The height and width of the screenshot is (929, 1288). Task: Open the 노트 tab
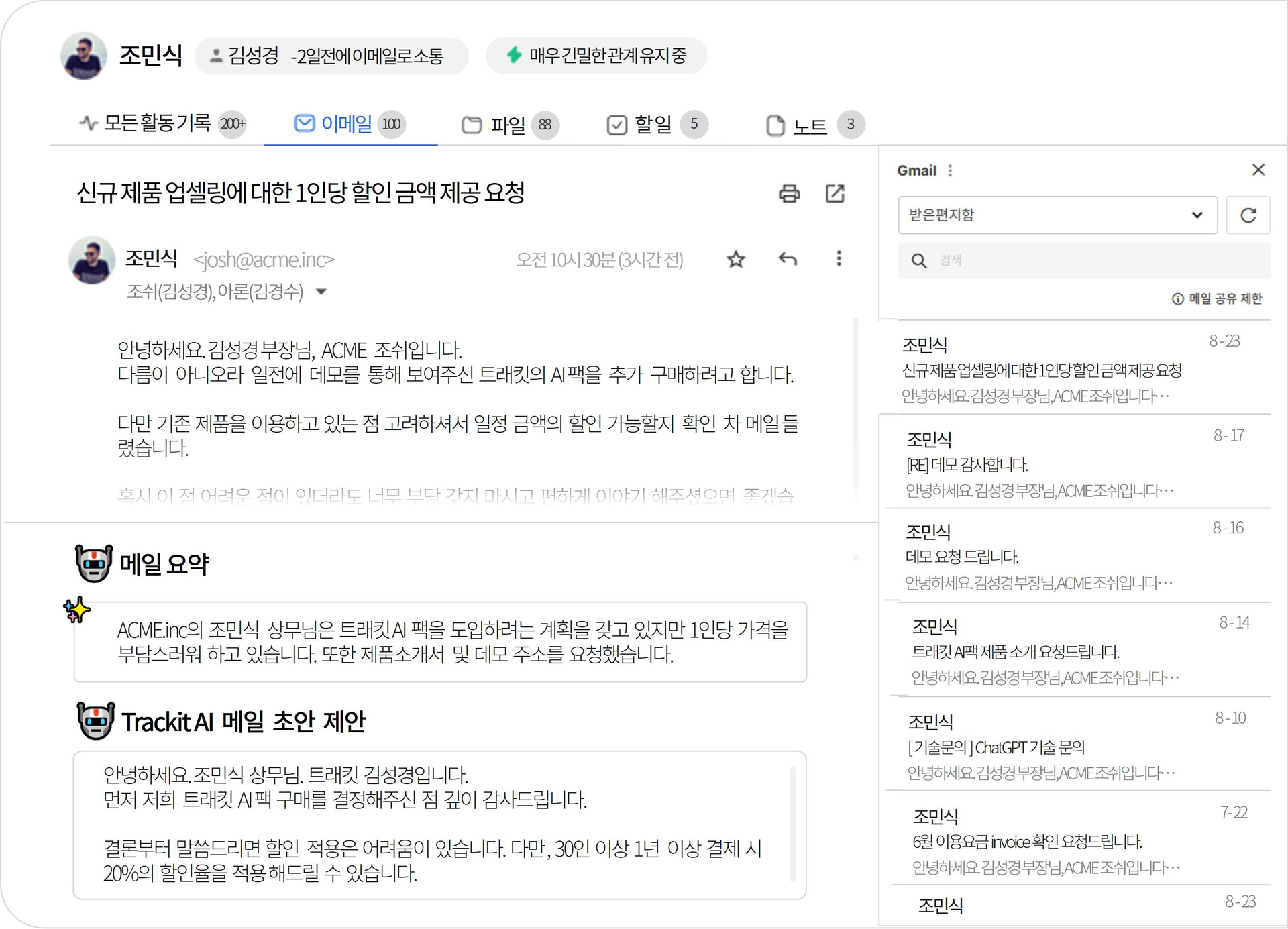coord(815,125)
